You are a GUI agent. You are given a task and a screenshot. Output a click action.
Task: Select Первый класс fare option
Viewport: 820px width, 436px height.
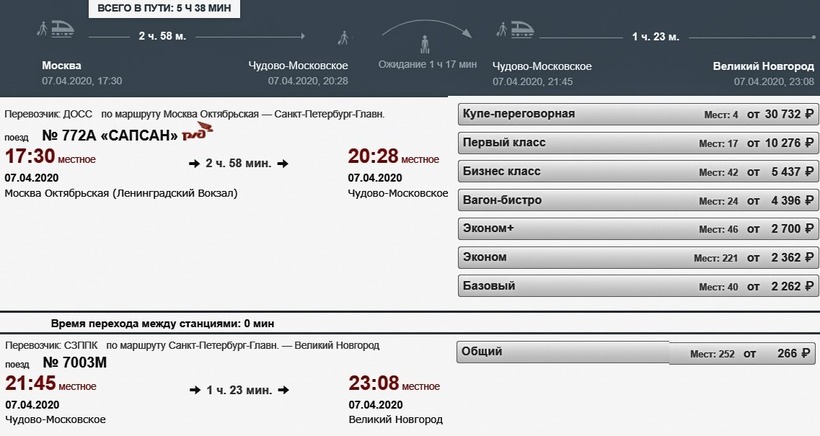point(638,143)
